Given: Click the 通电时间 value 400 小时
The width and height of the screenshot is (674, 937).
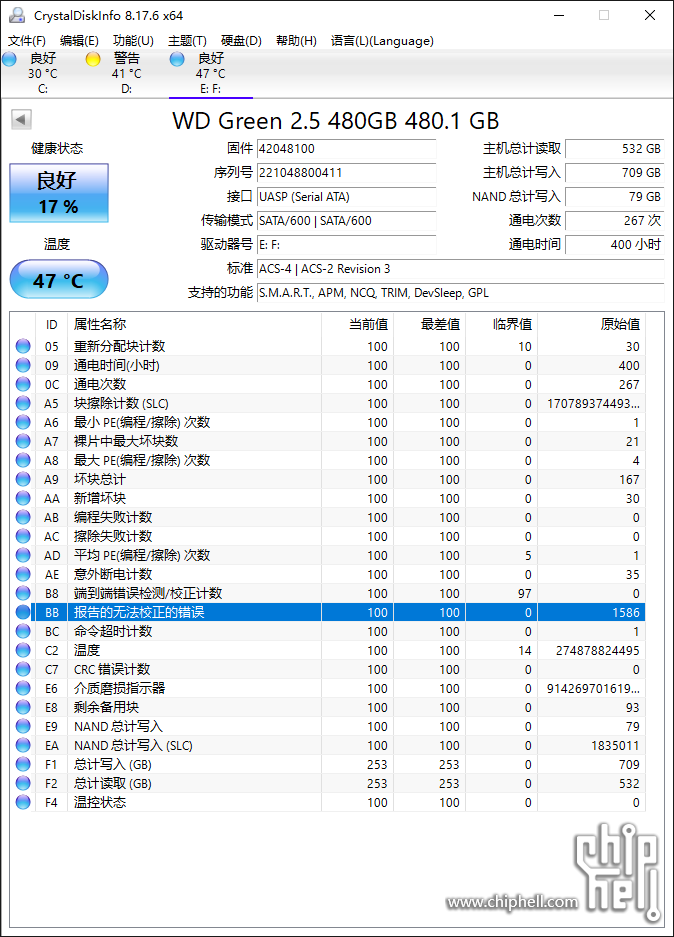Looking at the screenshot, I should coord(615,244).
